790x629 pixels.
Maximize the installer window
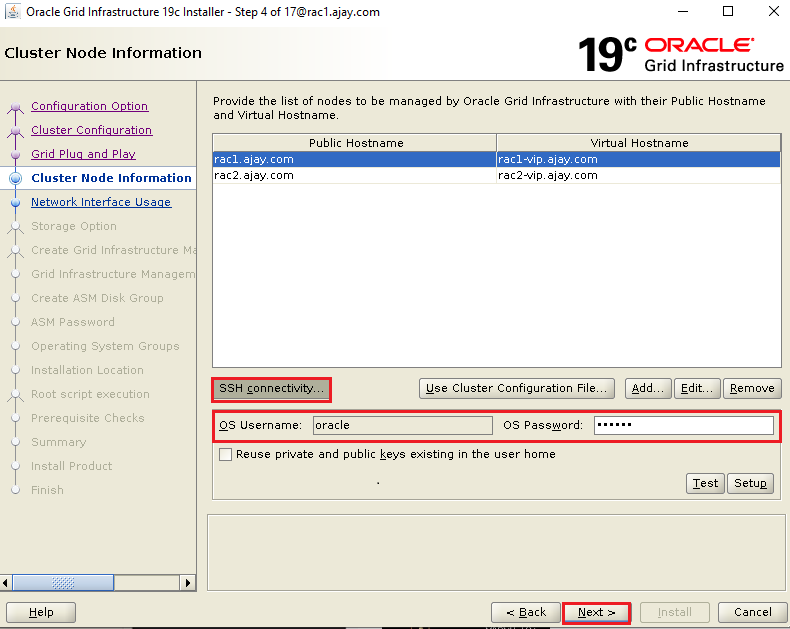point(728,11)
